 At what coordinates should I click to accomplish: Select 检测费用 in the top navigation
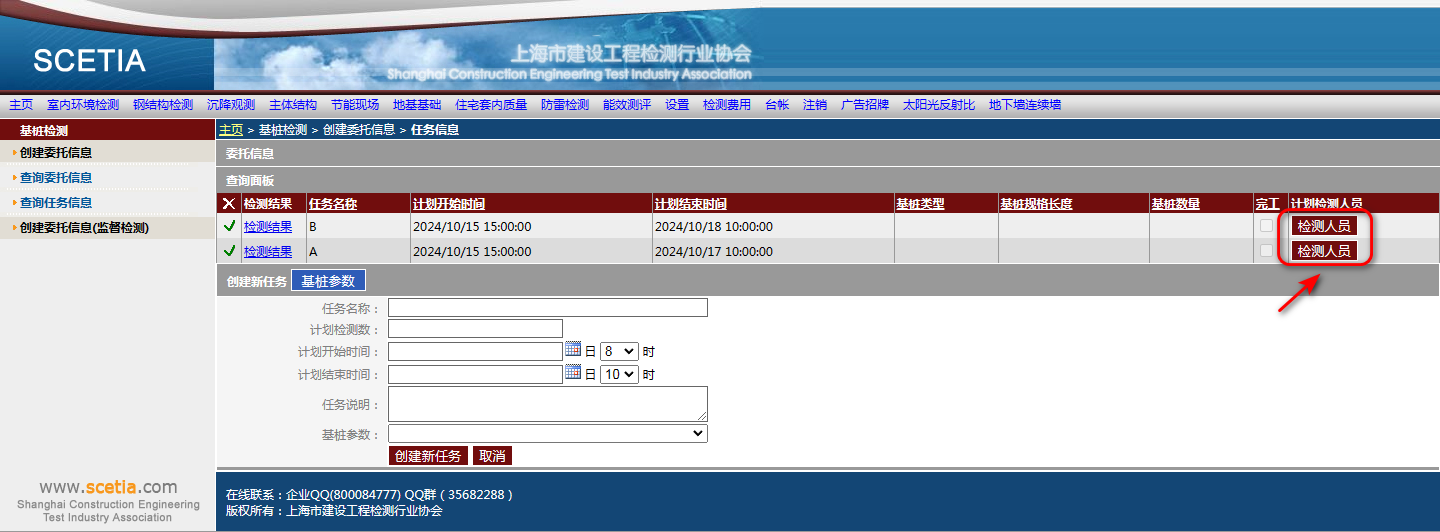click(x=726, y=105)
